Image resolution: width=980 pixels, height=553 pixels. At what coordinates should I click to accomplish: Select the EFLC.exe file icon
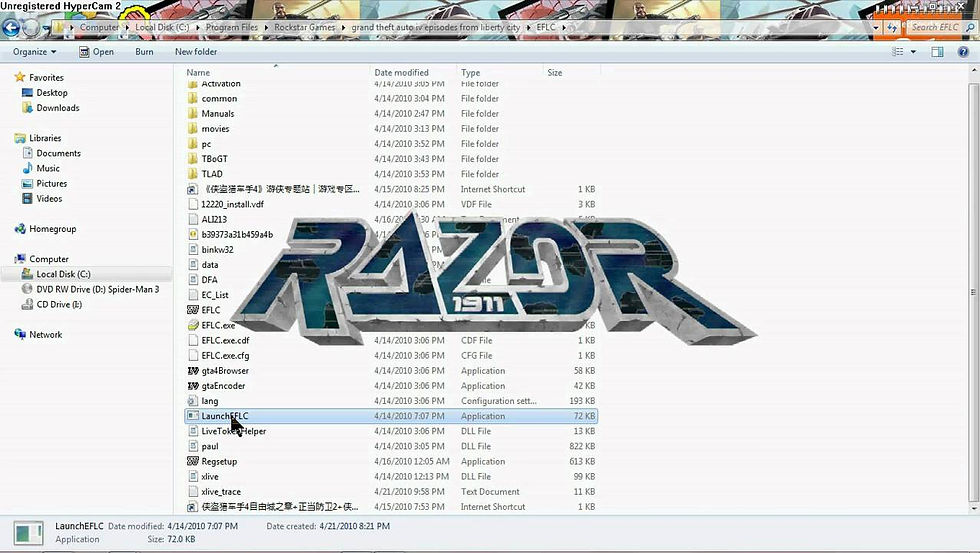pyautogui.click(x=193, y=325)
